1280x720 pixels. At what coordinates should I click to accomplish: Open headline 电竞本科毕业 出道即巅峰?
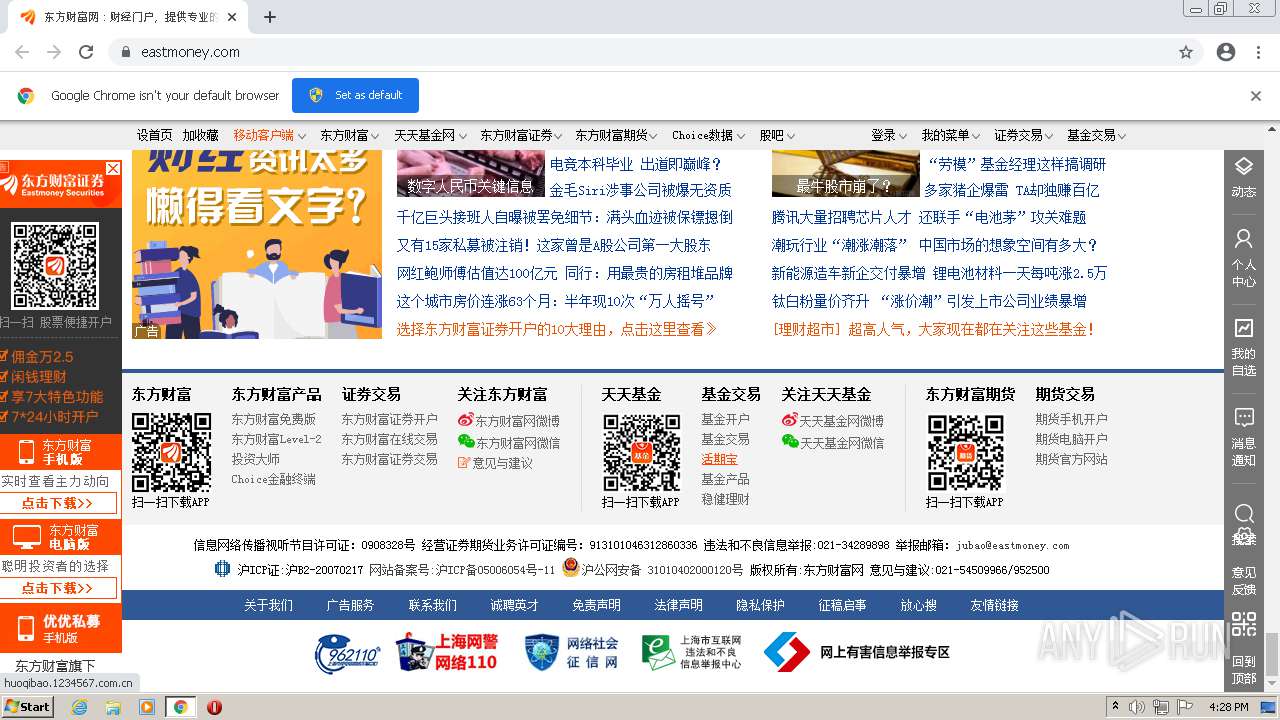click(x=635, y=164)
